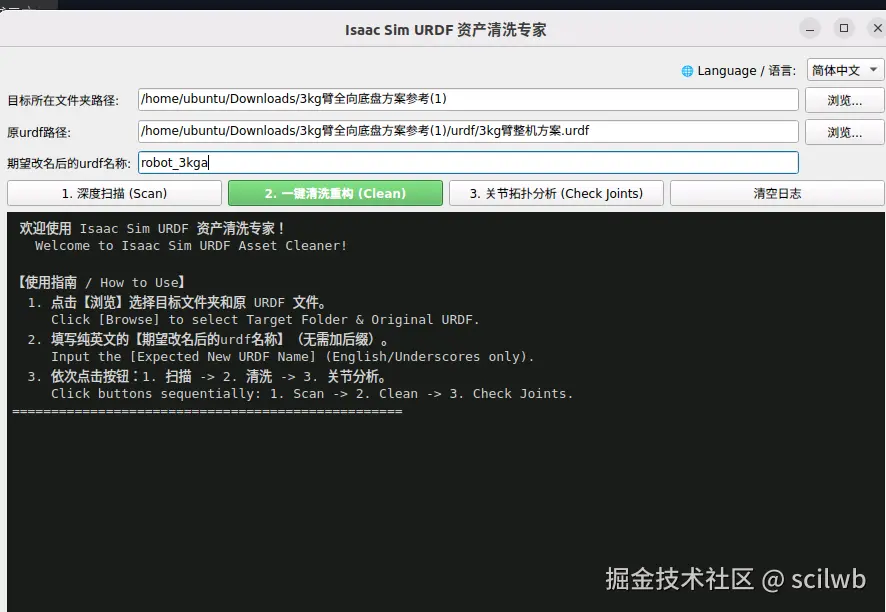The image size is (886, 612).
Task: Start 1. 深度扫描 (Scan)
Action: (114, 193)
